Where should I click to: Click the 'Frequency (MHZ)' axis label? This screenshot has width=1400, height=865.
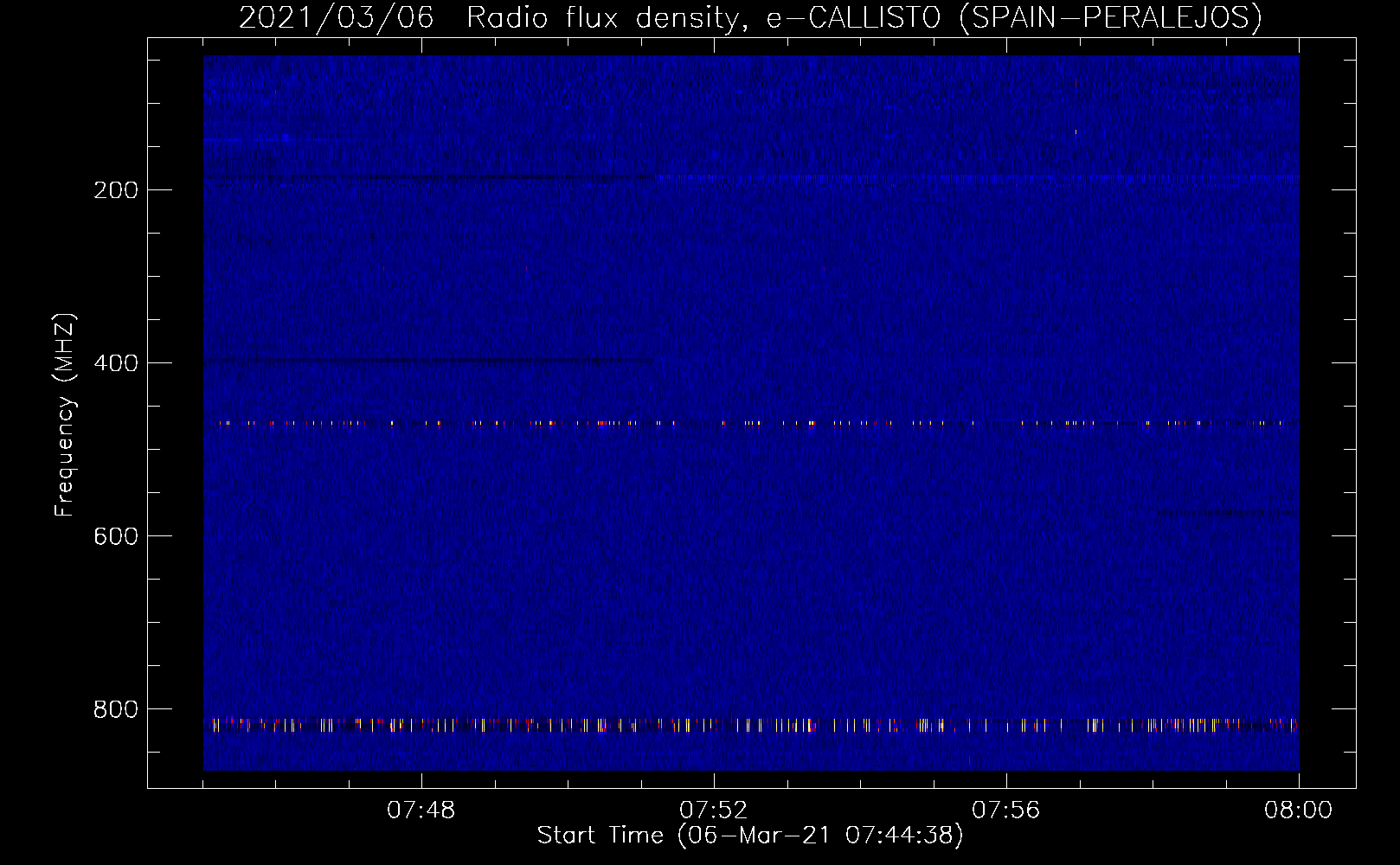65,415
